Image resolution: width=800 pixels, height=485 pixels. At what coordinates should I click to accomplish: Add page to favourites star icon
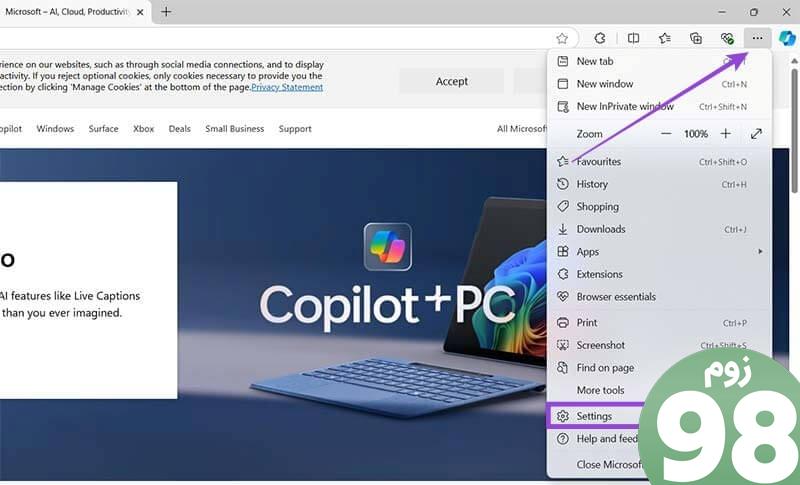[562, 38]
